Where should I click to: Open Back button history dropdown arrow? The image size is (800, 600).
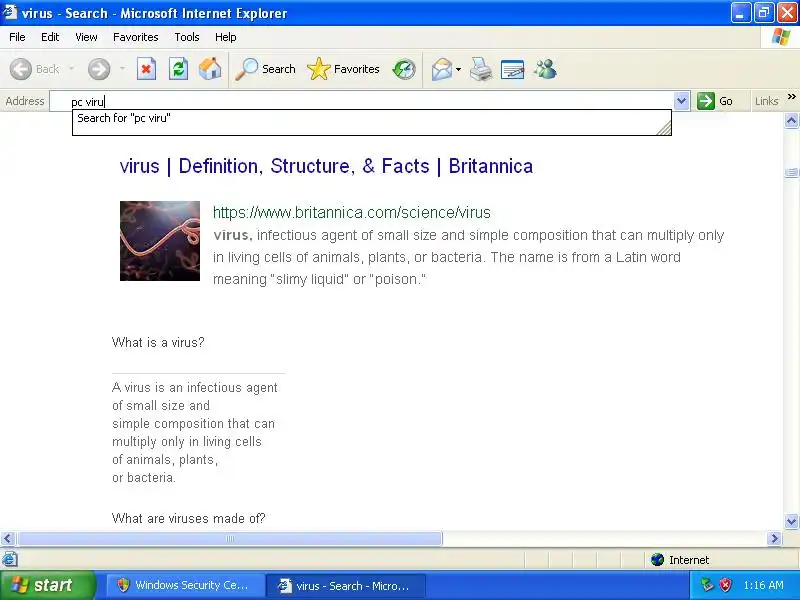pos(71,69)
